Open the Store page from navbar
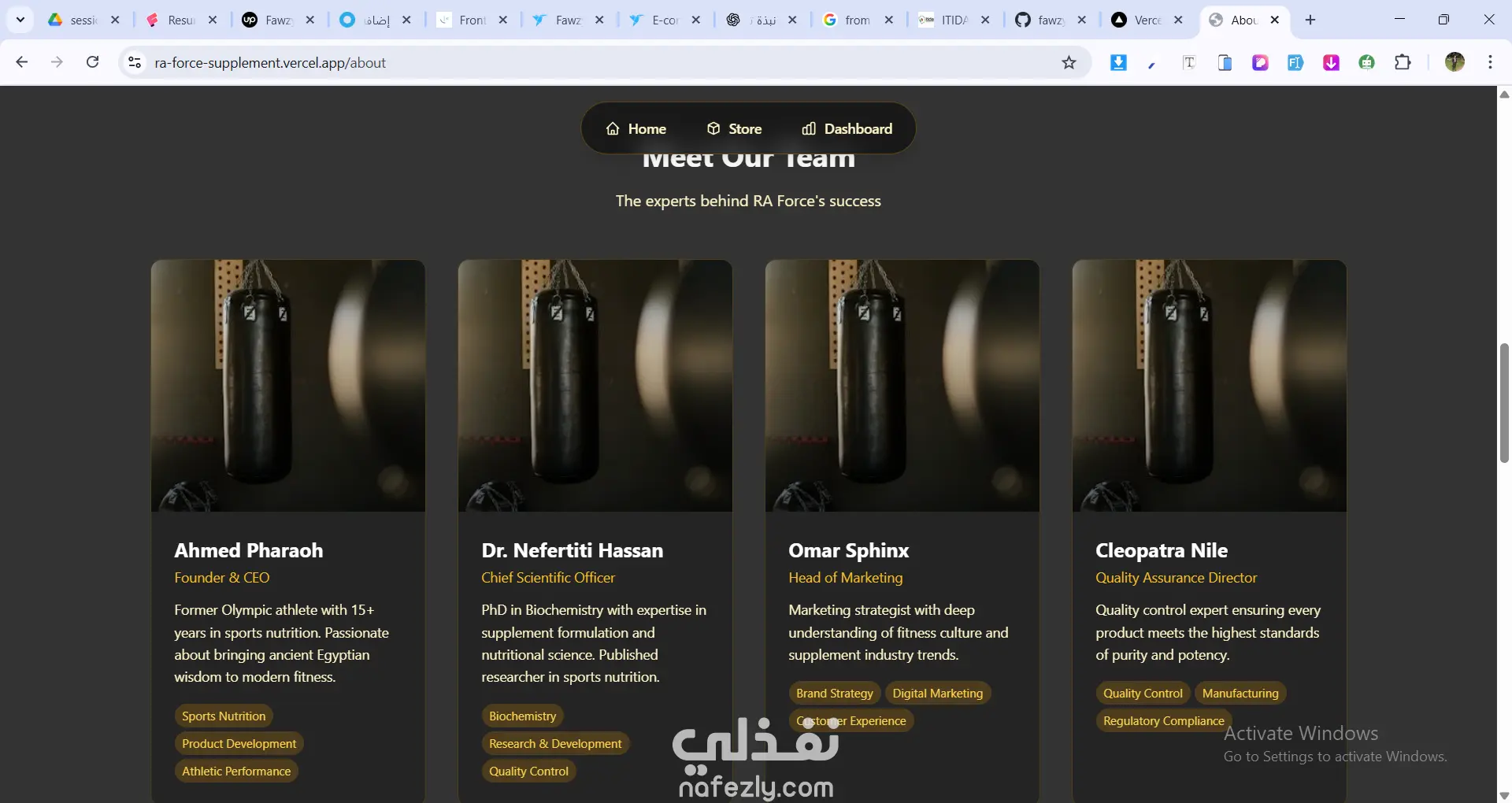 point(734,128)
